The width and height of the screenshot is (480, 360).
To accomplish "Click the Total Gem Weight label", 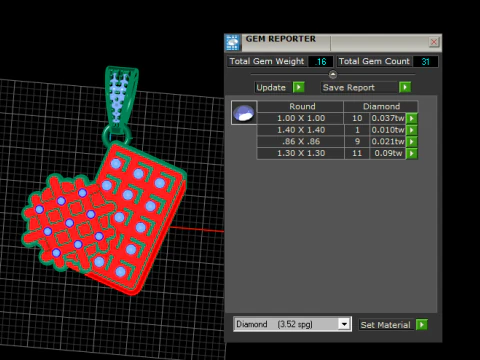I will click(267, 61).
